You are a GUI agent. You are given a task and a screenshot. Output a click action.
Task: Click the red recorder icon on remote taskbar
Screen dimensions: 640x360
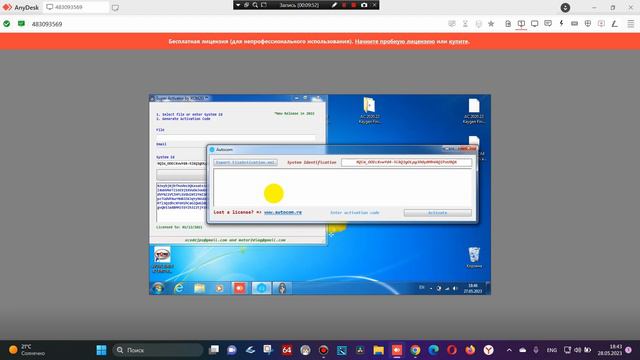tap(240, 288)
